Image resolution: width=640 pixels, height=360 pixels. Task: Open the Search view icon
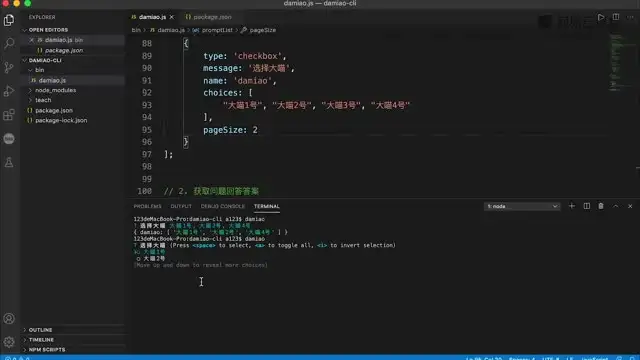click(x=9, y=43)
